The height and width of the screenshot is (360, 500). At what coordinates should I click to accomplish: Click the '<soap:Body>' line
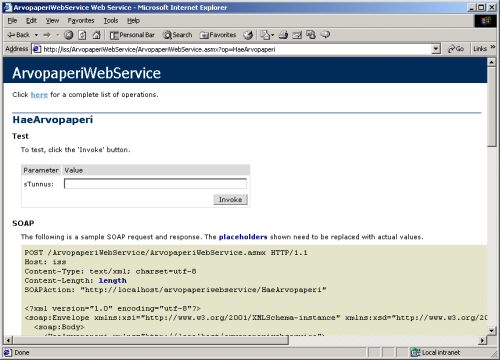click(x=59, y=327)
